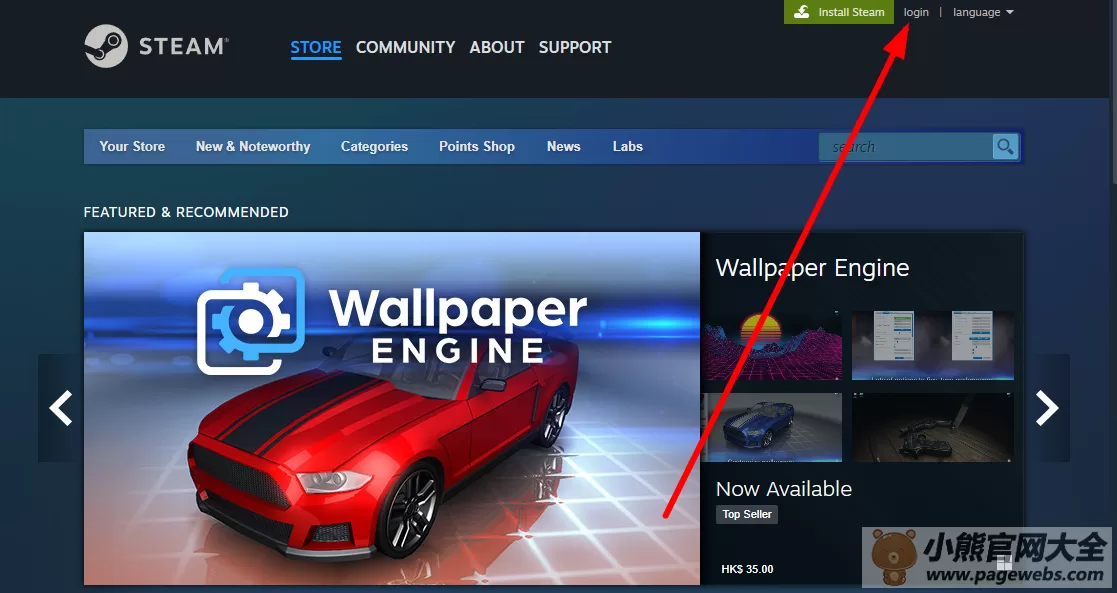
Task: Open the ABOUT page
Action: coord(497,47)
